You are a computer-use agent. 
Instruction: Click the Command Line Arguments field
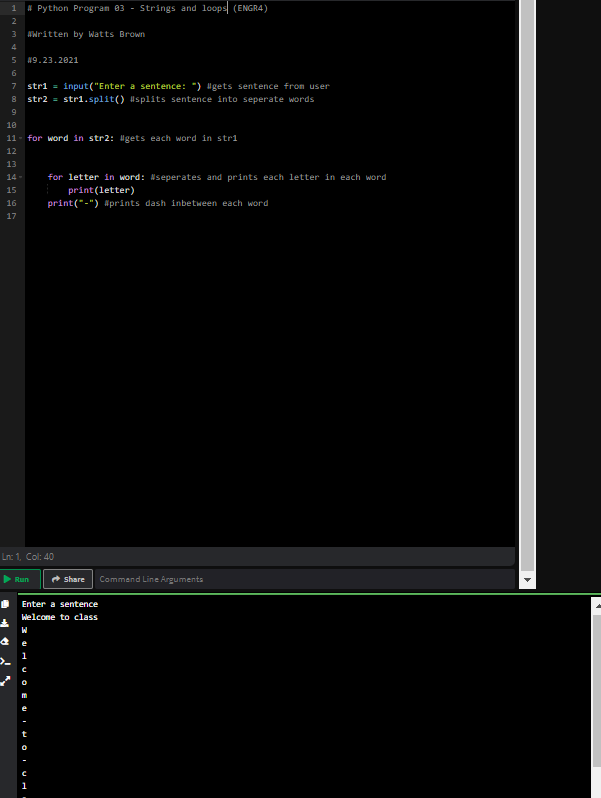(x=304, y=579)
